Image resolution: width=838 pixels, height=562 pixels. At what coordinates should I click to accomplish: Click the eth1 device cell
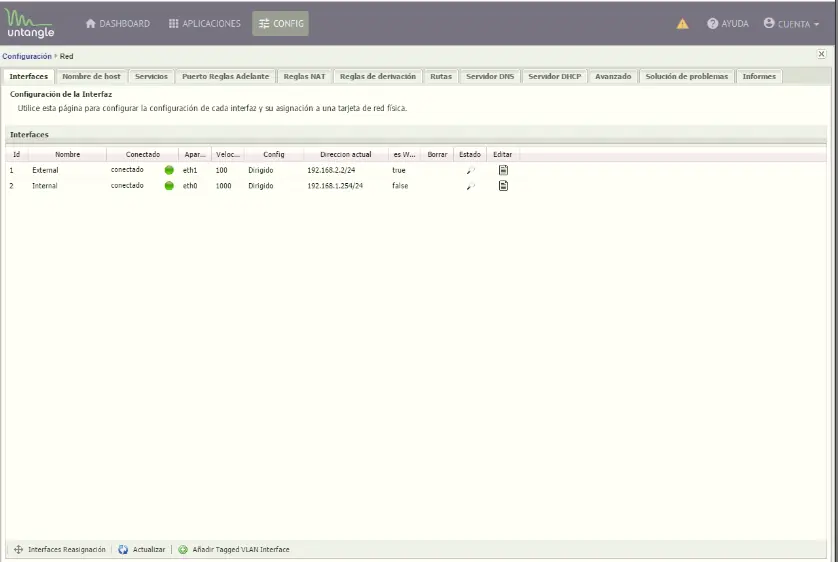pyautogui.click(x=190, y=170)
